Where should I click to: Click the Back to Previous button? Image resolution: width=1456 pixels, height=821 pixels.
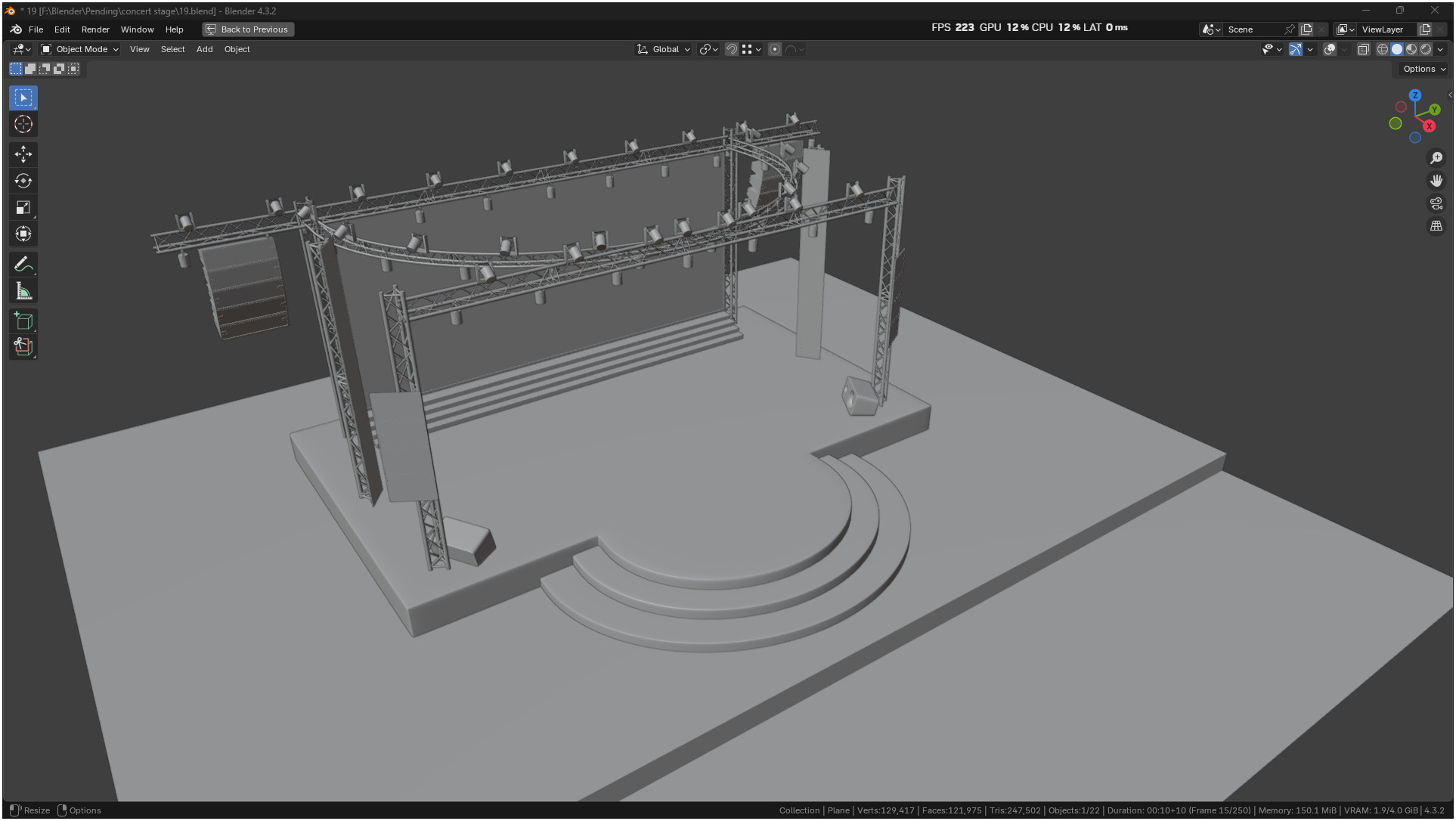(x=248, y=29)
